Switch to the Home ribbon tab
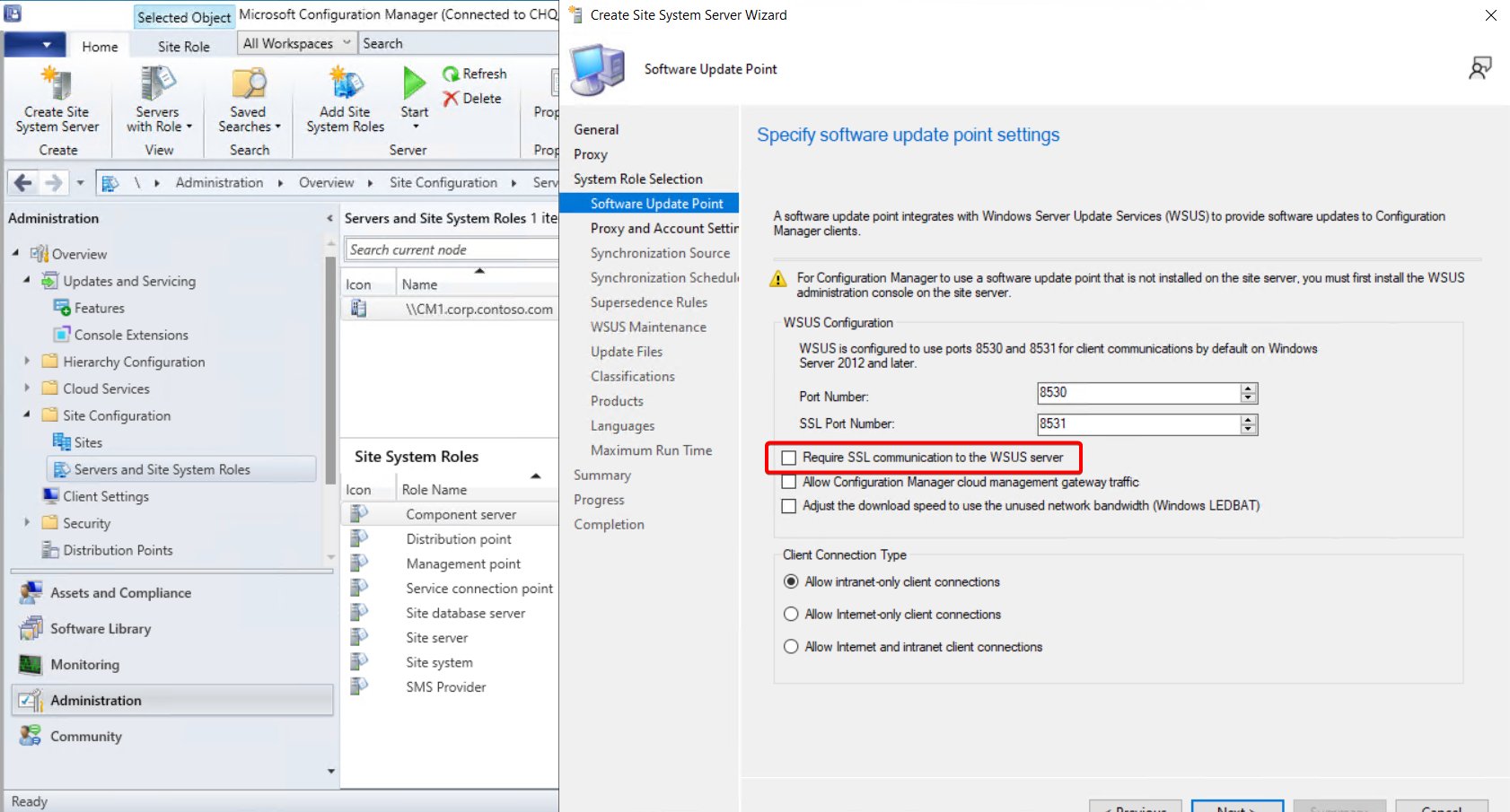The image size is (1510, 812). (x=100, y=47)
